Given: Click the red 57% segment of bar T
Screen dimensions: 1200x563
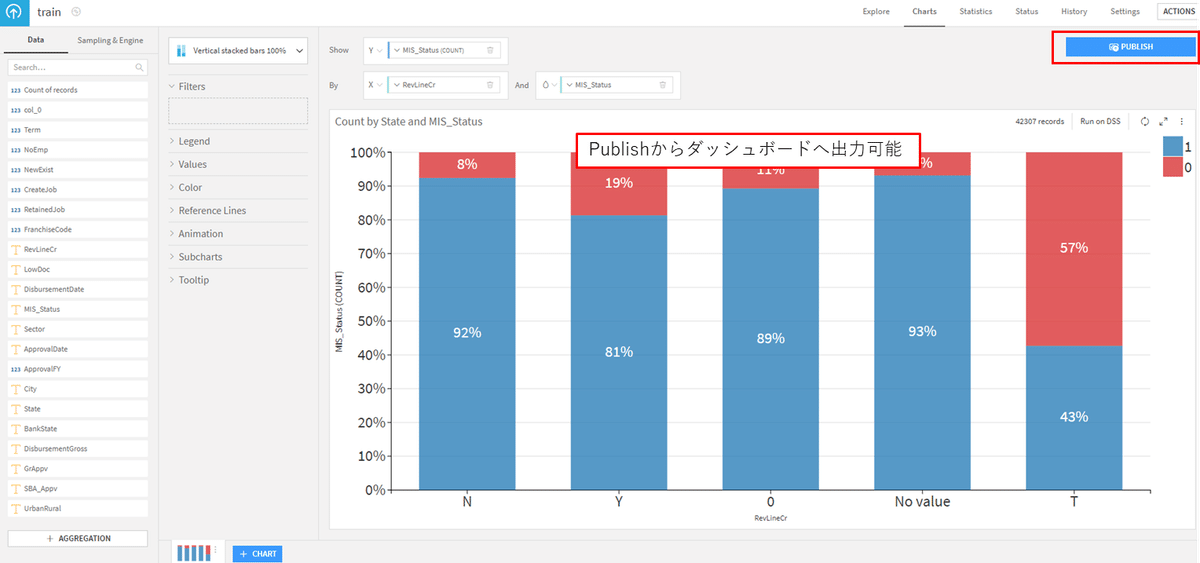Looking at the screenshot, I should pos(1074,249).
